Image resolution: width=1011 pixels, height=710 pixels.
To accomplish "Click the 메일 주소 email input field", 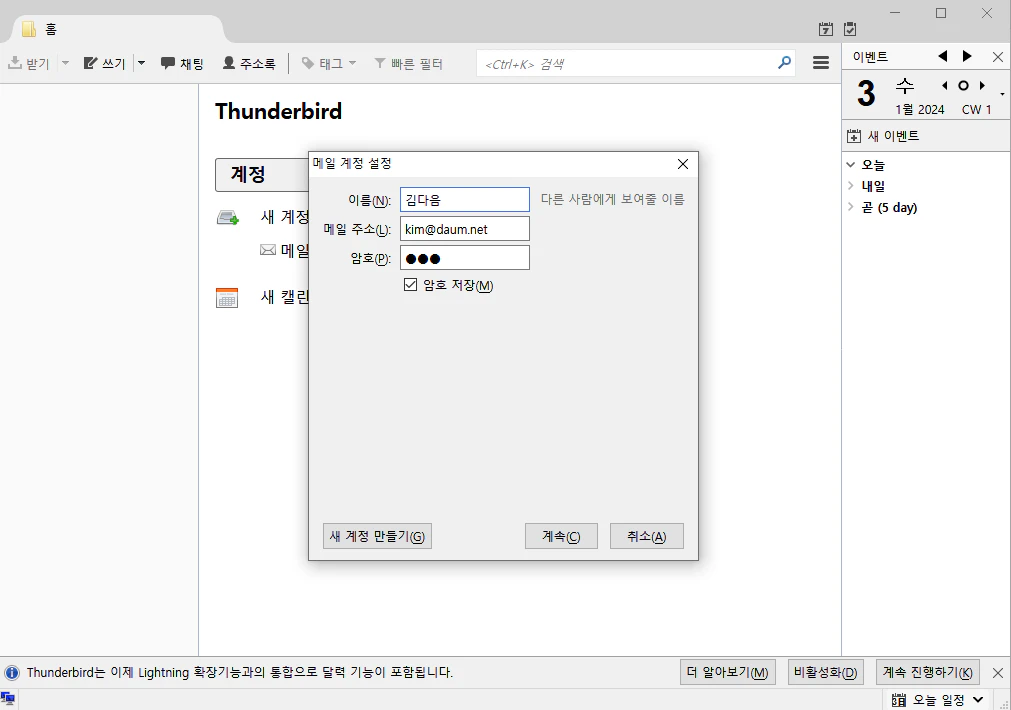I will (465, 229).
